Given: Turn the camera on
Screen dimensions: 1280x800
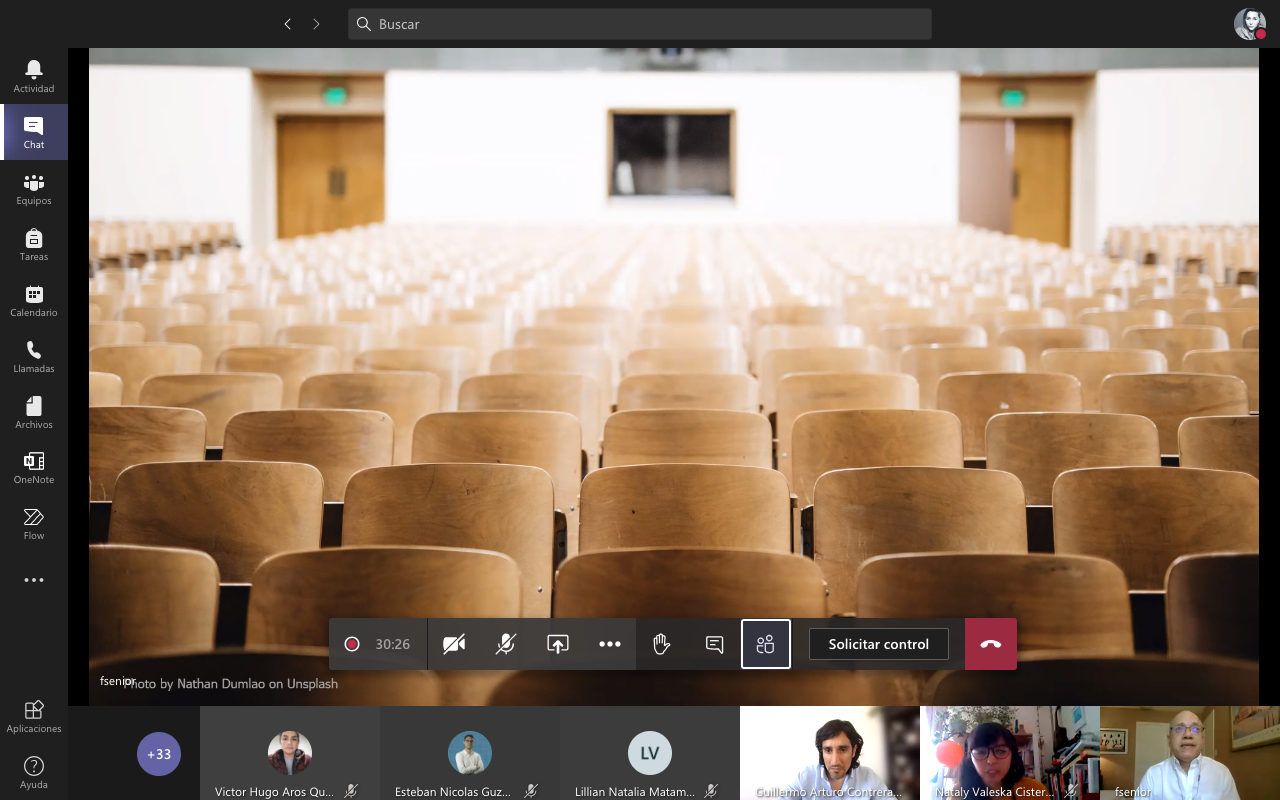Looking at the screenshot, I should [454, 644].
